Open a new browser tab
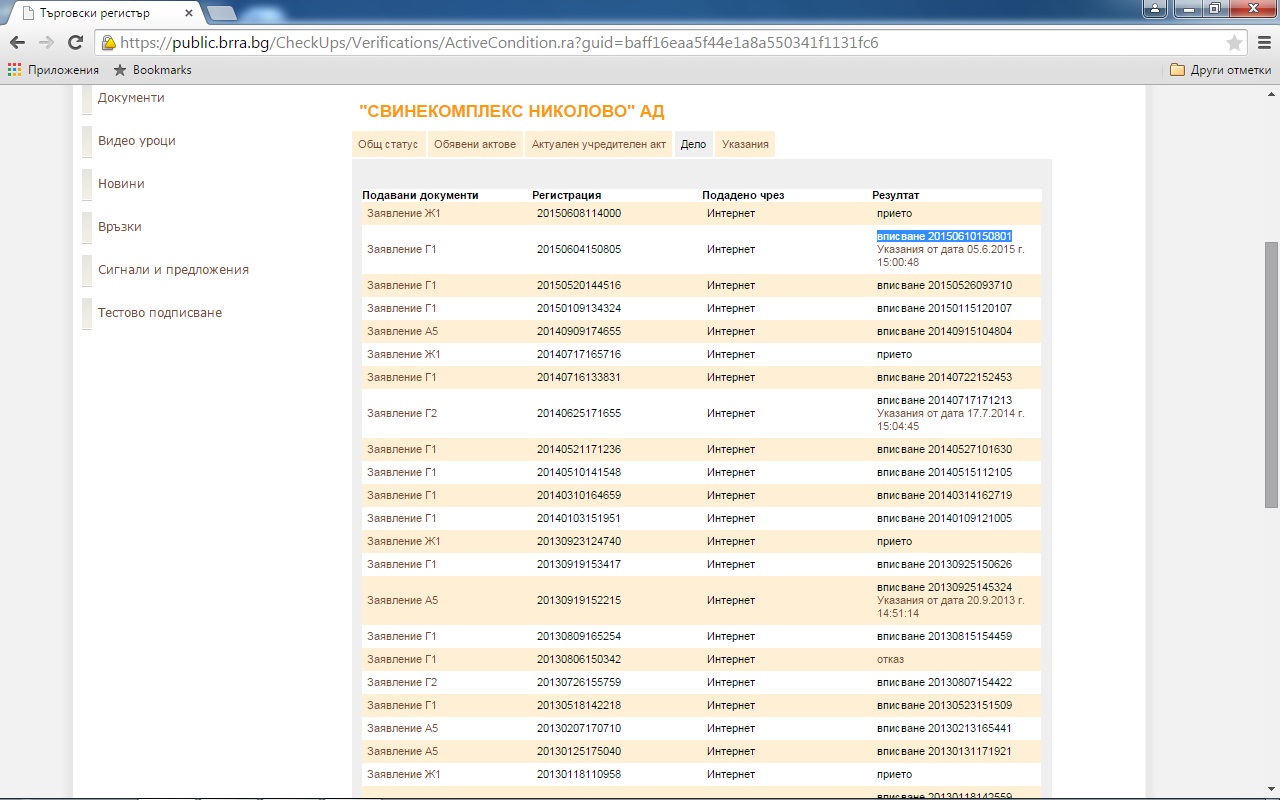Image resolution: width=1280 pixels, height=800 pixels. [221, 13]
